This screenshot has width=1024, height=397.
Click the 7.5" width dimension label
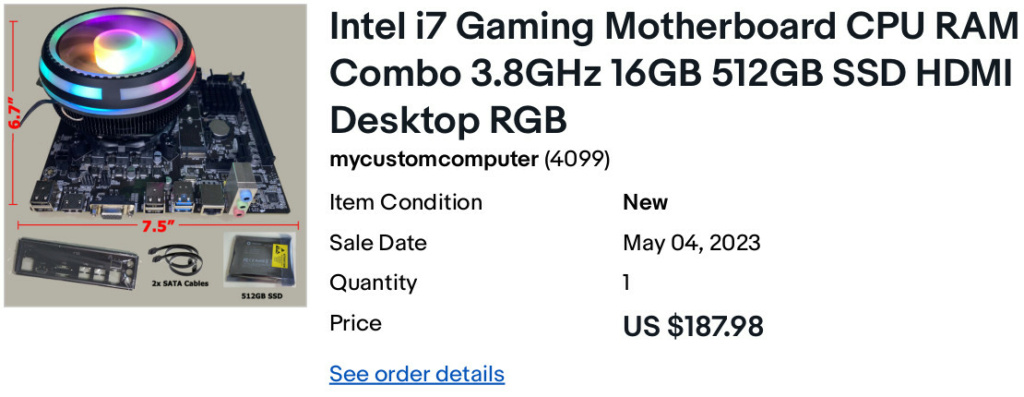158,225
